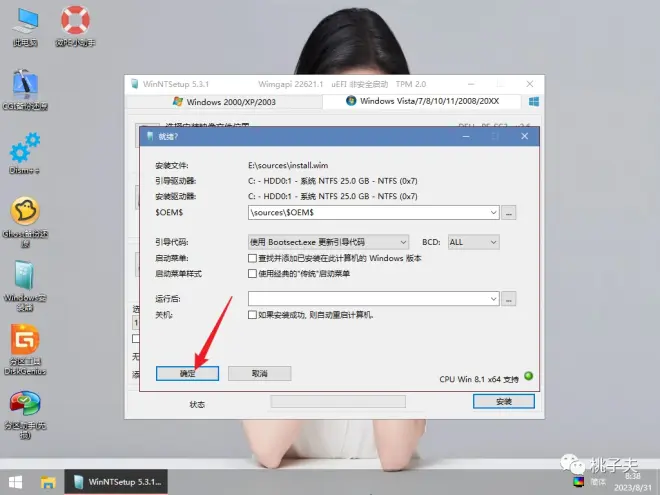Open the Ghost备份还原 desktop icon
This screenshot has width=660, height=495.
(25, 222)
